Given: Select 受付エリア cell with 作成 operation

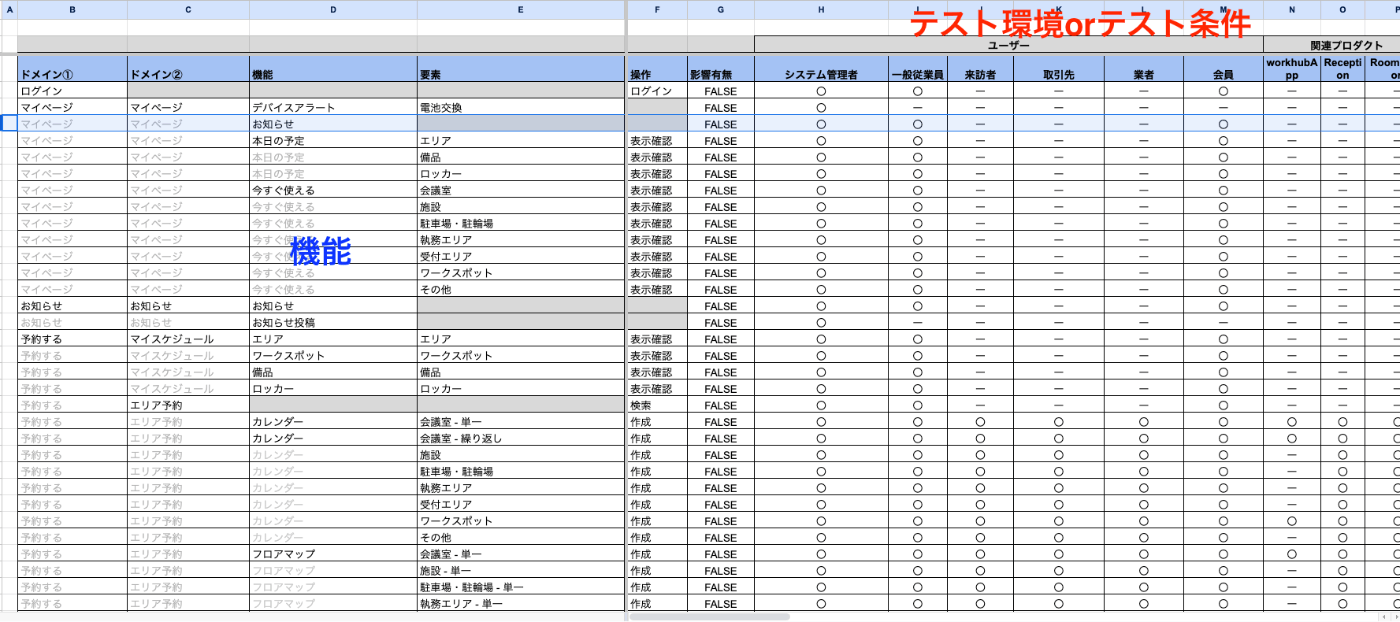Looking at the screenshot, I should click(521, 505).
